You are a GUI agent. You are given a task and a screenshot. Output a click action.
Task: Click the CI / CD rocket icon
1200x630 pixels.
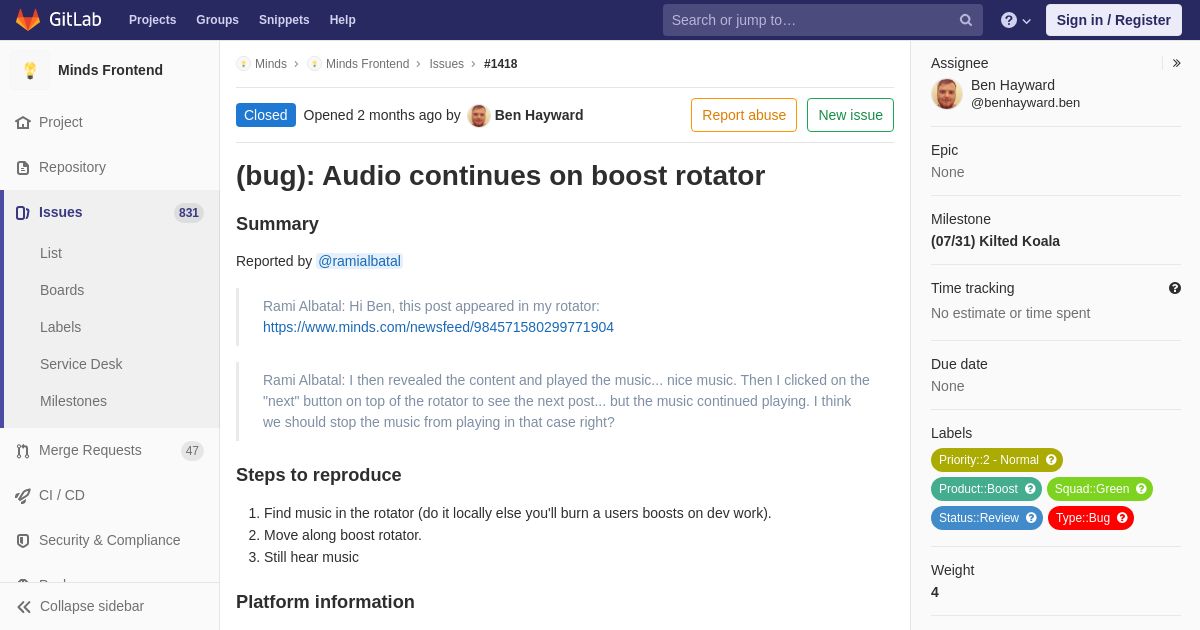[23, 496]
